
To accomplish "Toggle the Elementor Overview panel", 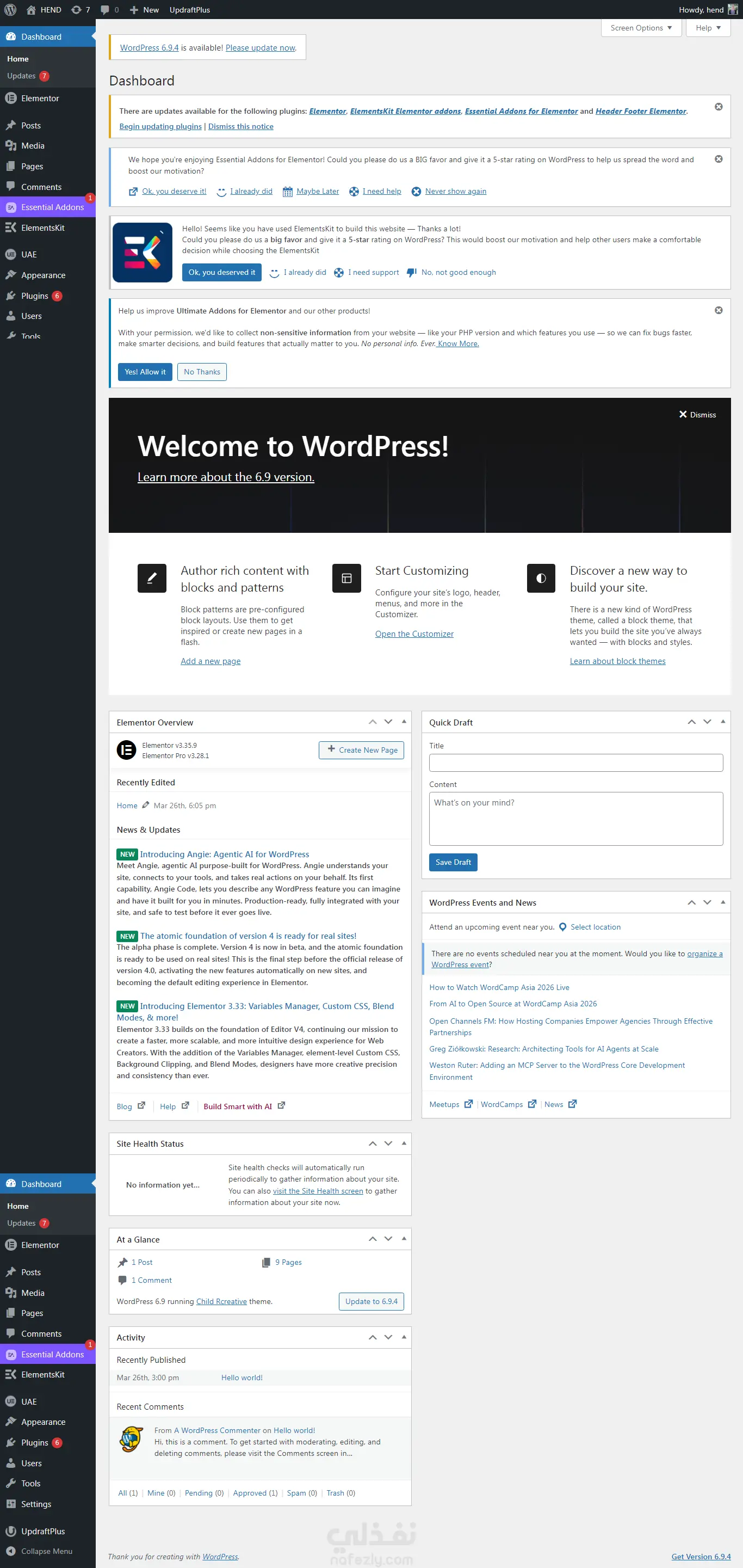I will (x=404, y=723).
